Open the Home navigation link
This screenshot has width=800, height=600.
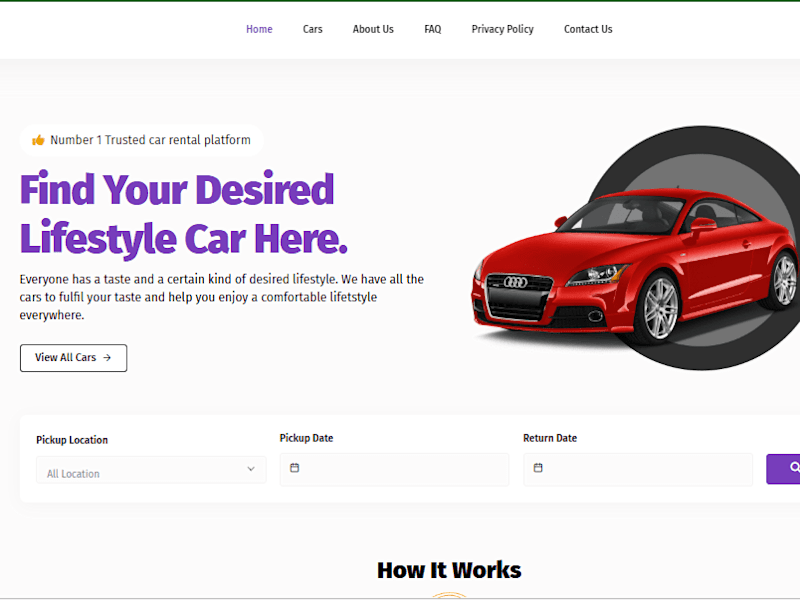(x=259, y=30)
